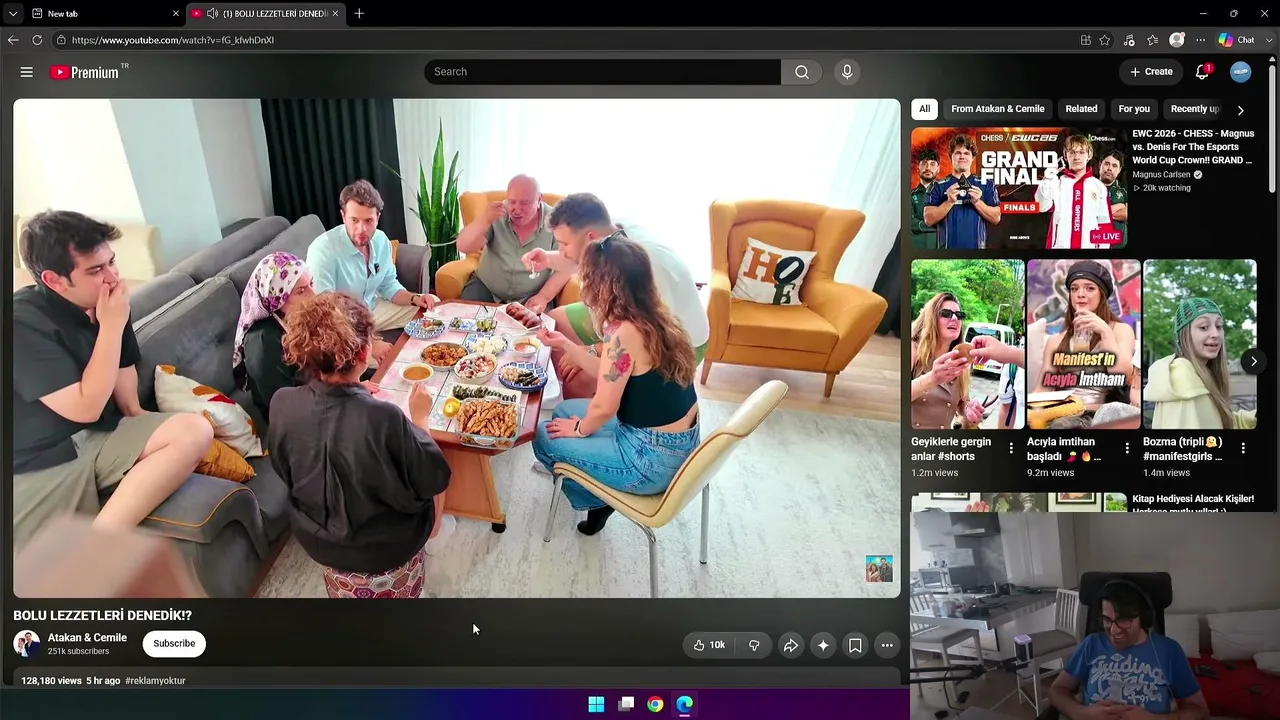
Task: Save the video with the bookmark icon
Action: [x=855, y=645]
